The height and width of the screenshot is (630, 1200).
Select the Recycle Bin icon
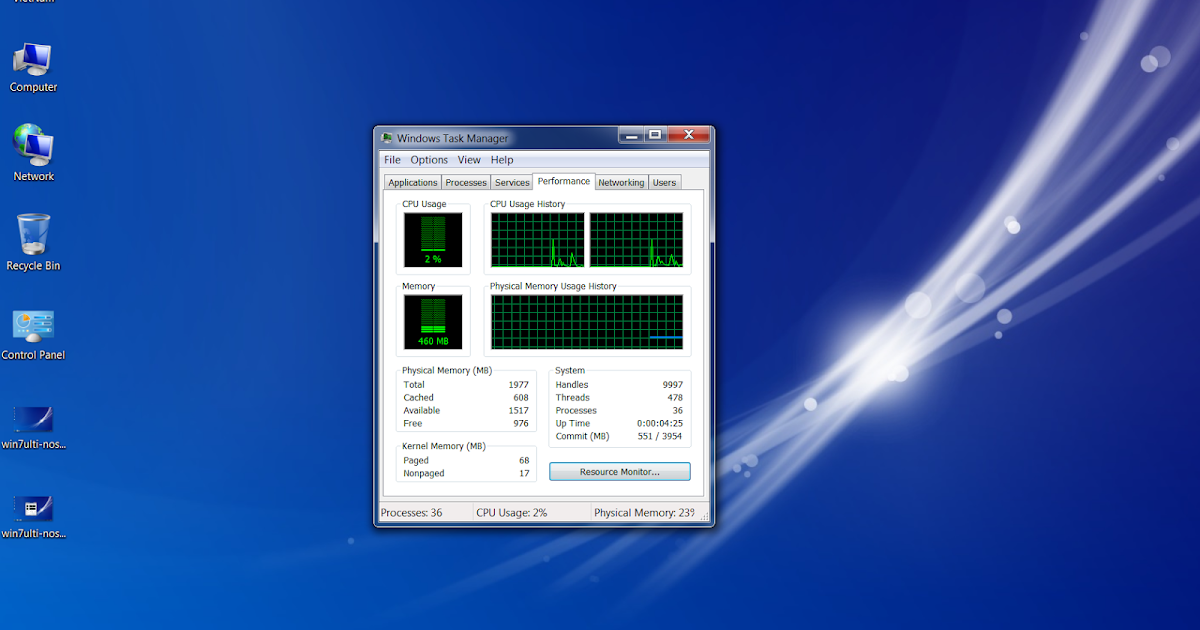pyautogui.click(x=33, y=242)
